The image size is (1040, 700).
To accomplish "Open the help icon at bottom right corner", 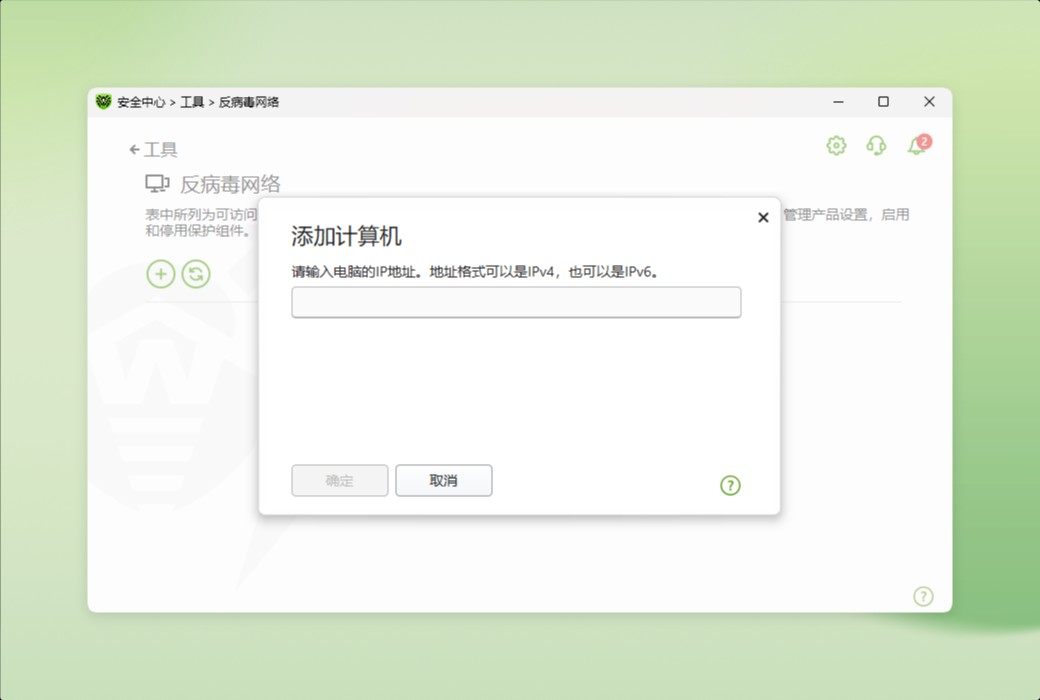I will 923,596.
